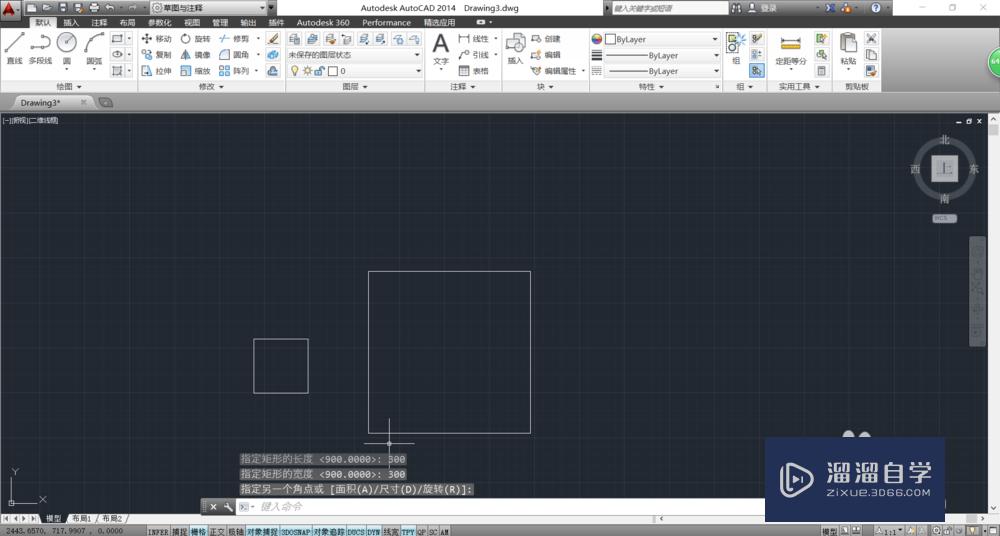The width and height of the screenshot is (1000, 536).
Task: Switch to the 视图 ribbon tab
Action: (192, 22)
